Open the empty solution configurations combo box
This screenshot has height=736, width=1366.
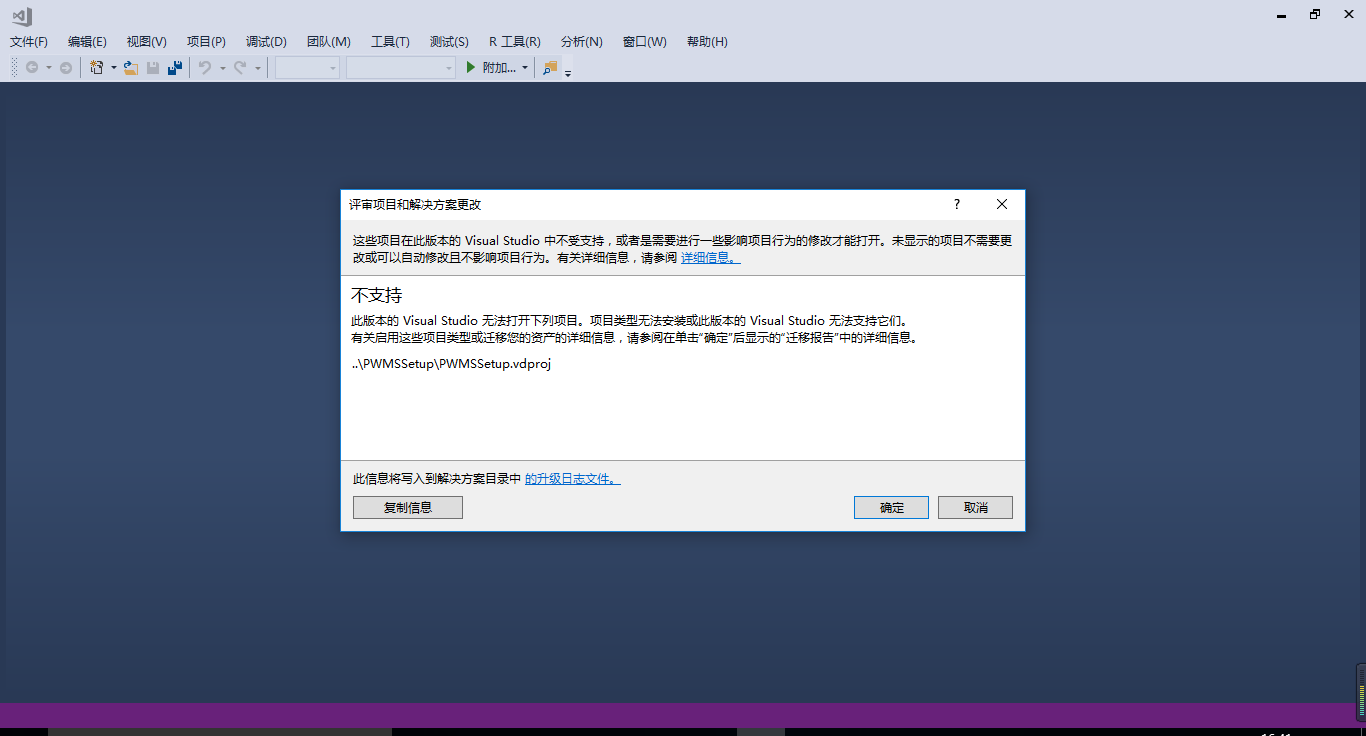[x=308, y=68]
